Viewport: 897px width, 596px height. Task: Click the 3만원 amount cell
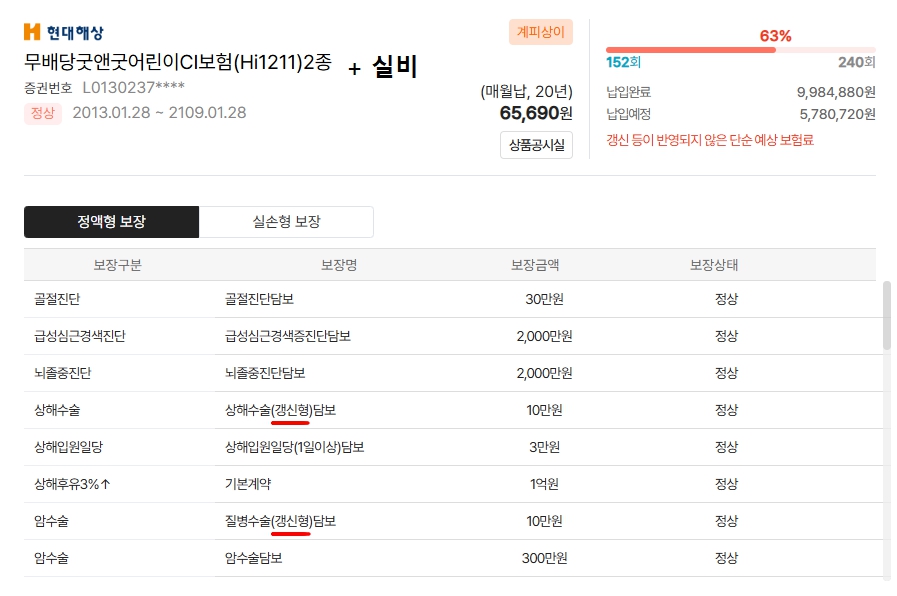[544, 447]
